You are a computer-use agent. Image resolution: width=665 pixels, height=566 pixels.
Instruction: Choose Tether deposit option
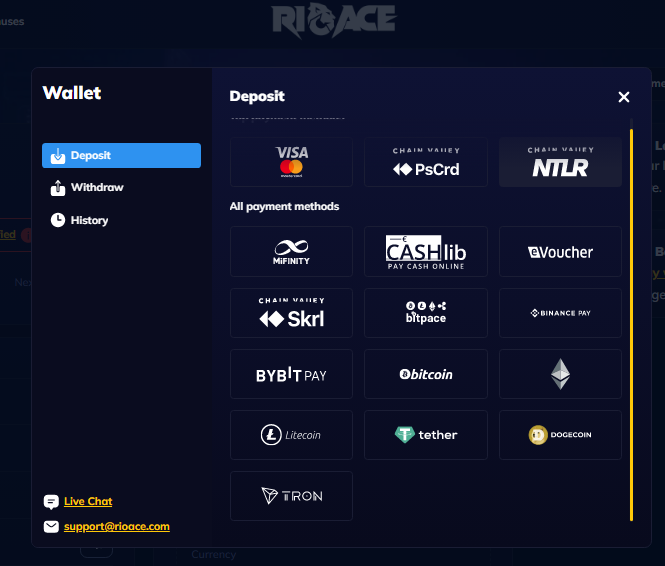coord(426,435)
